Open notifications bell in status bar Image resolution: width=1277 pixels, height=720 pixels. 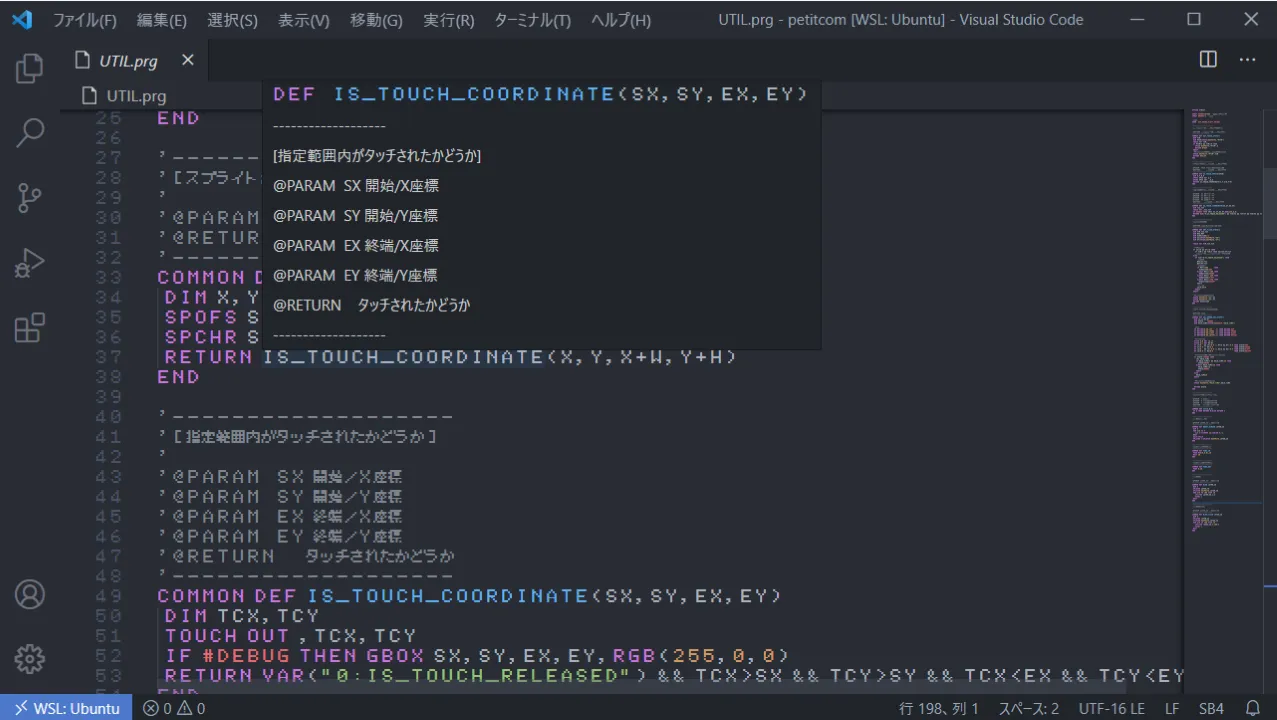[1251, 708]
